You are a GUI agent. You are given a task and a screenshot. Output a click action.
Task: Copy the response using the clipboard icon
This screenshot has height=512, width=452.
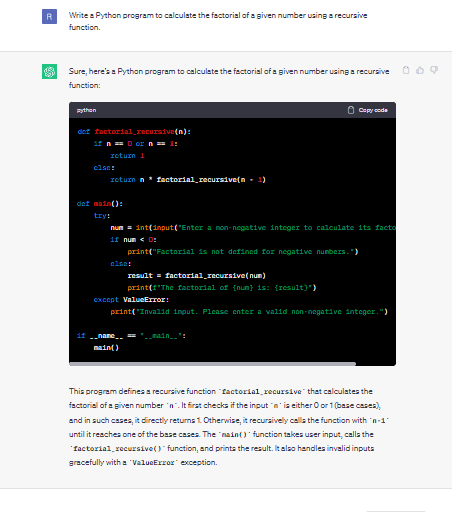coord(406,70)
